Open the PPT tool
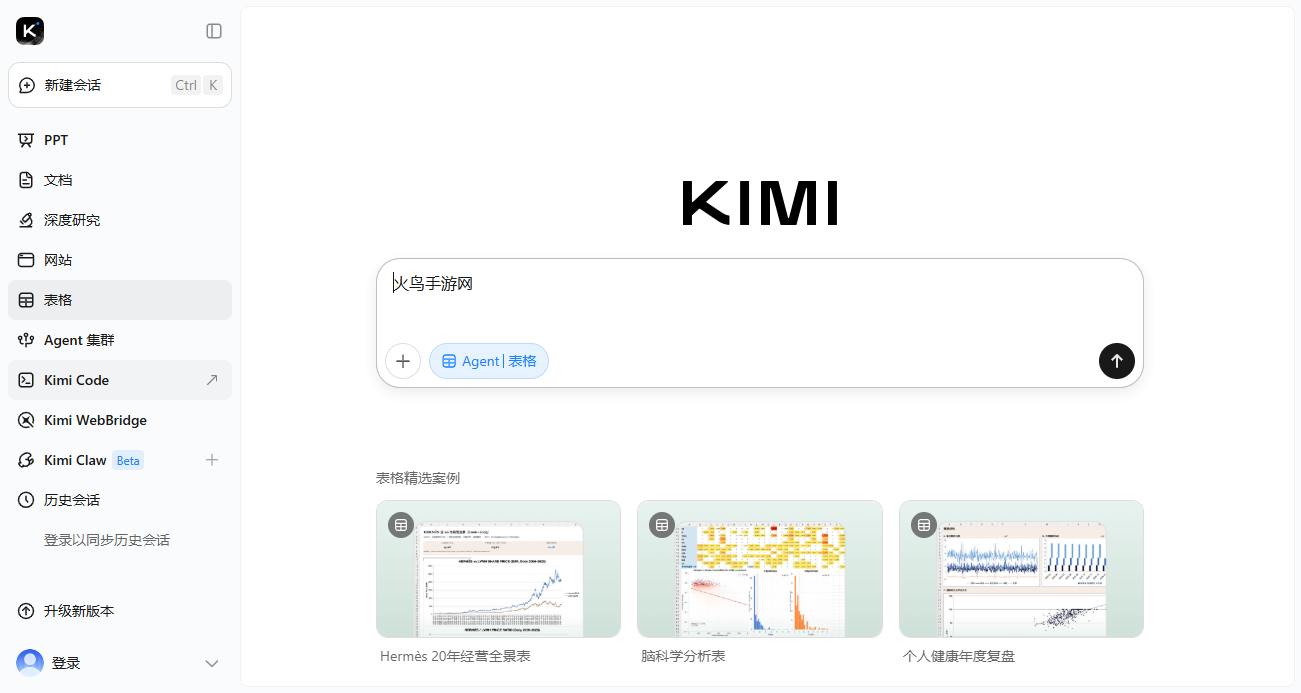 click(120, 140)
